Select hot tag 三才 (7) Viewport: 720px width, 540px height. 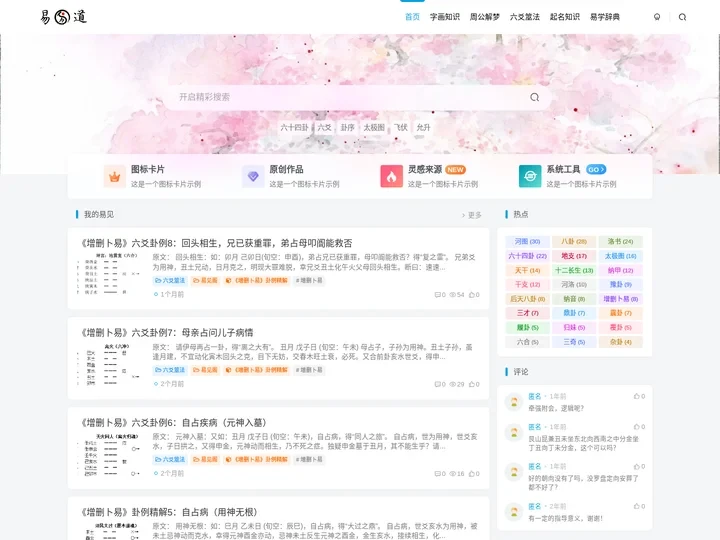(527, 313)
